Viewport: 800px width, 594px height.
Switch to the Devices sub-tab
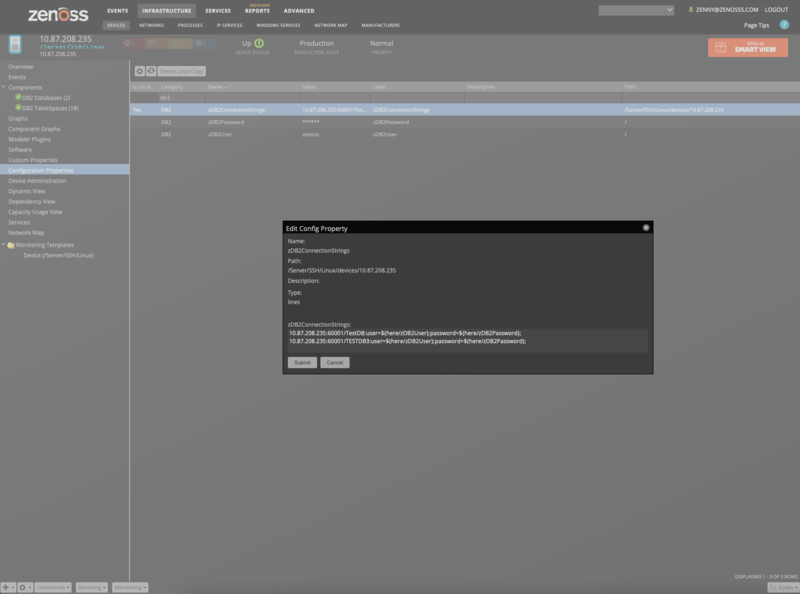coord(116,25)
